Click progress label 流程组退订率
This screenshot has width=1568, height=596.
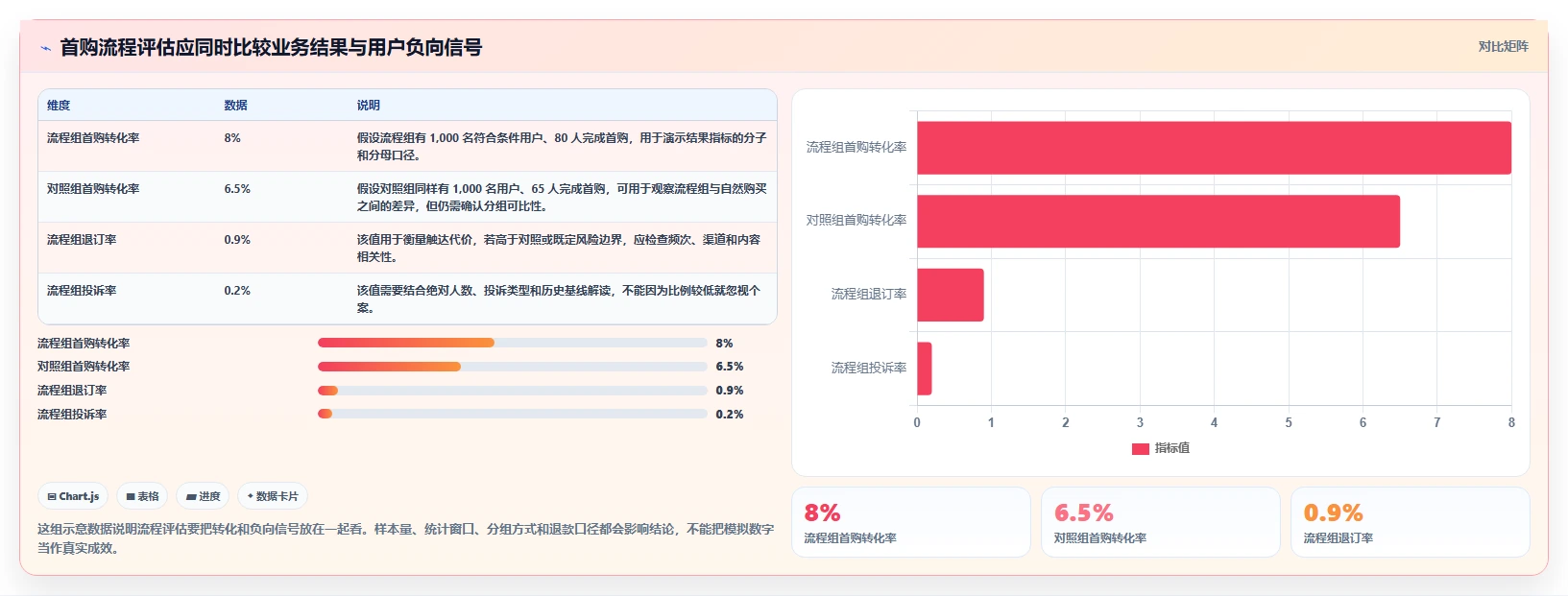[x=72, y=391]
